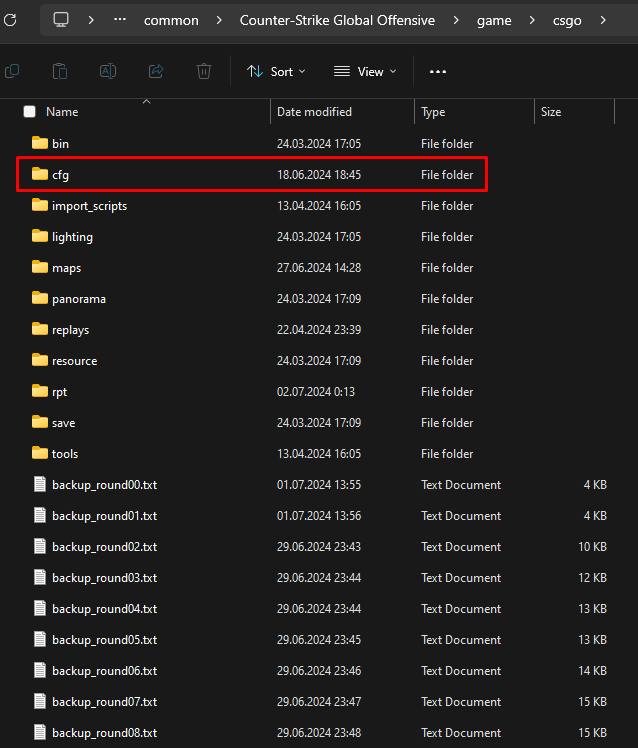The height and width of the screenshot is (748, 638).
Task: Click the Copy toolbar icon
Action: (x=12, y=72)
